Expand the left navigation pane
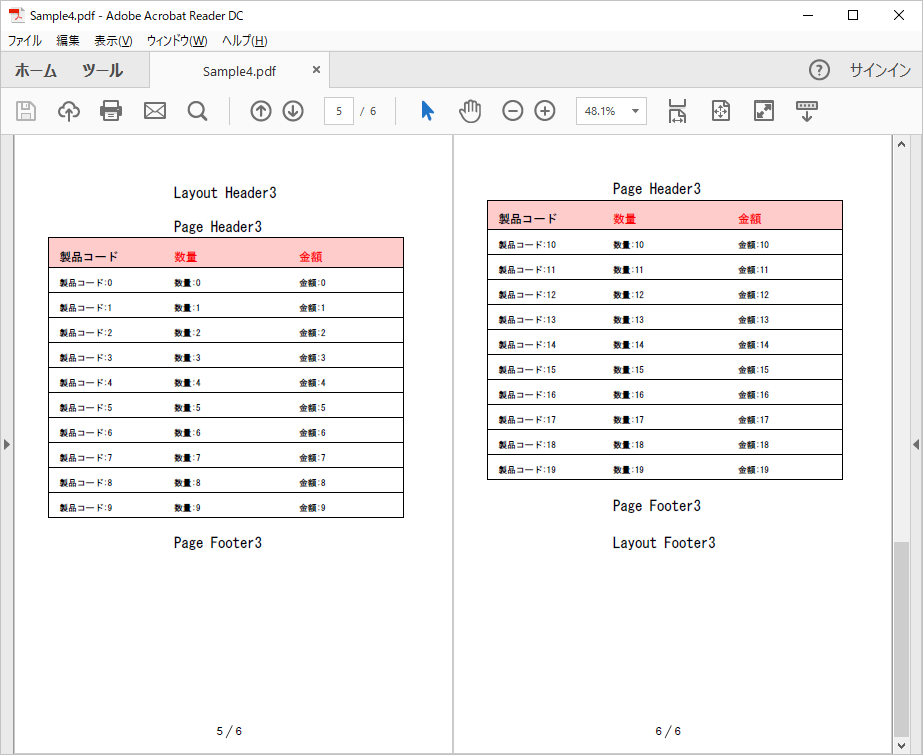Image resolution: width=923 pixels, height=755 pixels. (7, 444)
